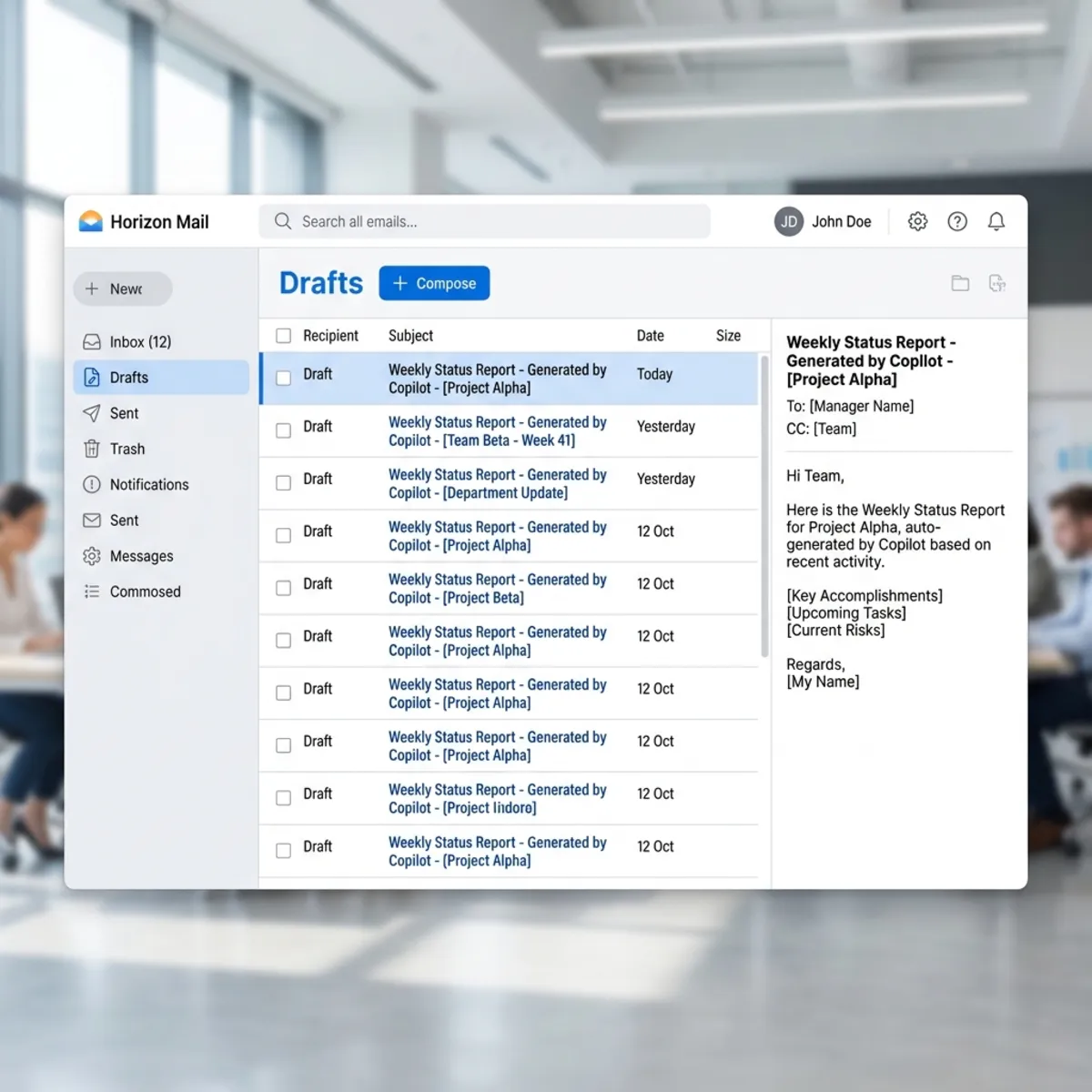The height and width of the screenshot is (1092, 1092).
Task: Click the New button in the sidebar
Action: coord(123,288)
